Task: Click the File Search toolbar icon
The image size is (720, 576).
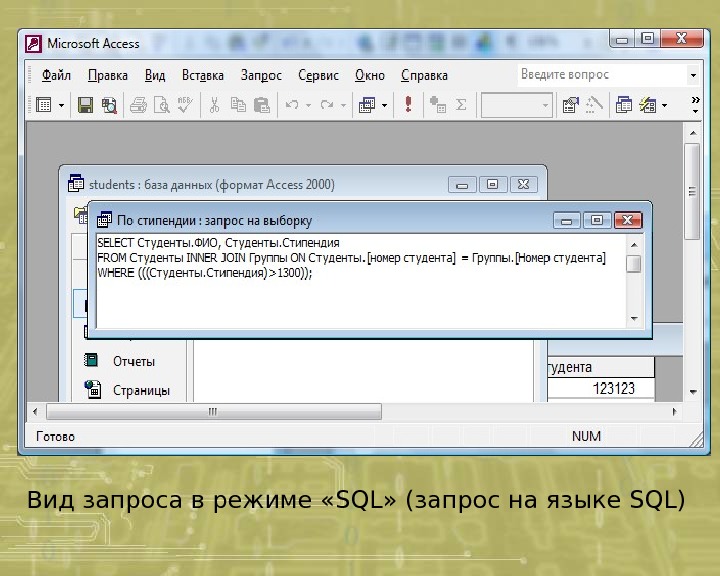Action: tap(109, 105)
